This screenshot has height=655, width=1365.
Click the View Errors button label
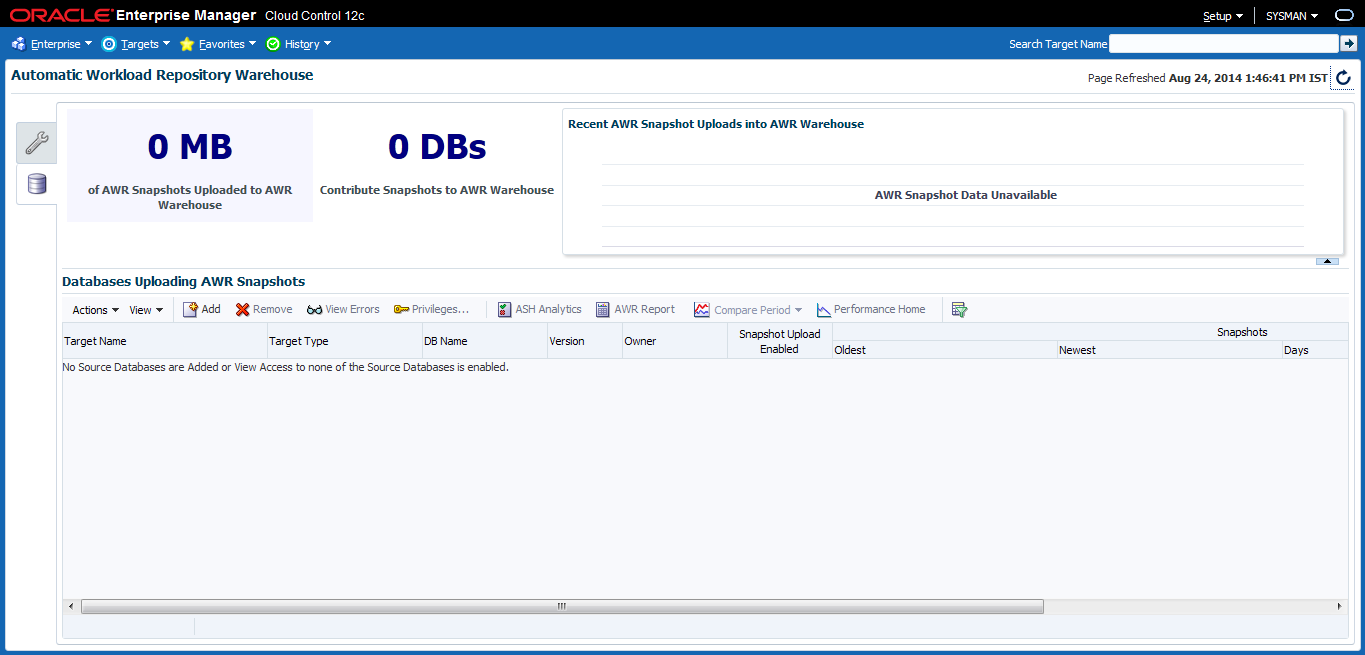point(353,309)
